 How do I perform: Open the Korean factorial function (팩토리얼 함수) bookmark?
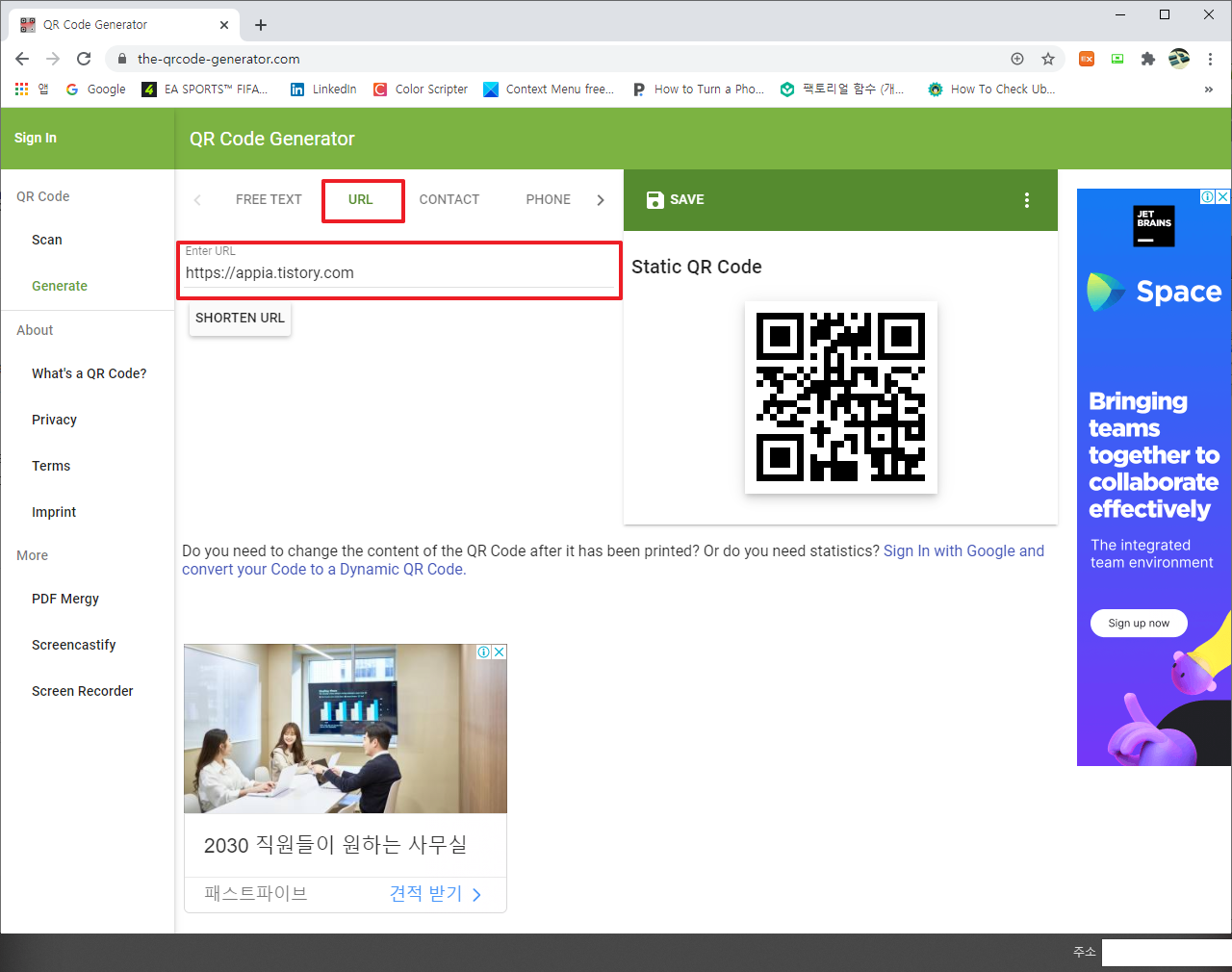[x=842, y=89]
